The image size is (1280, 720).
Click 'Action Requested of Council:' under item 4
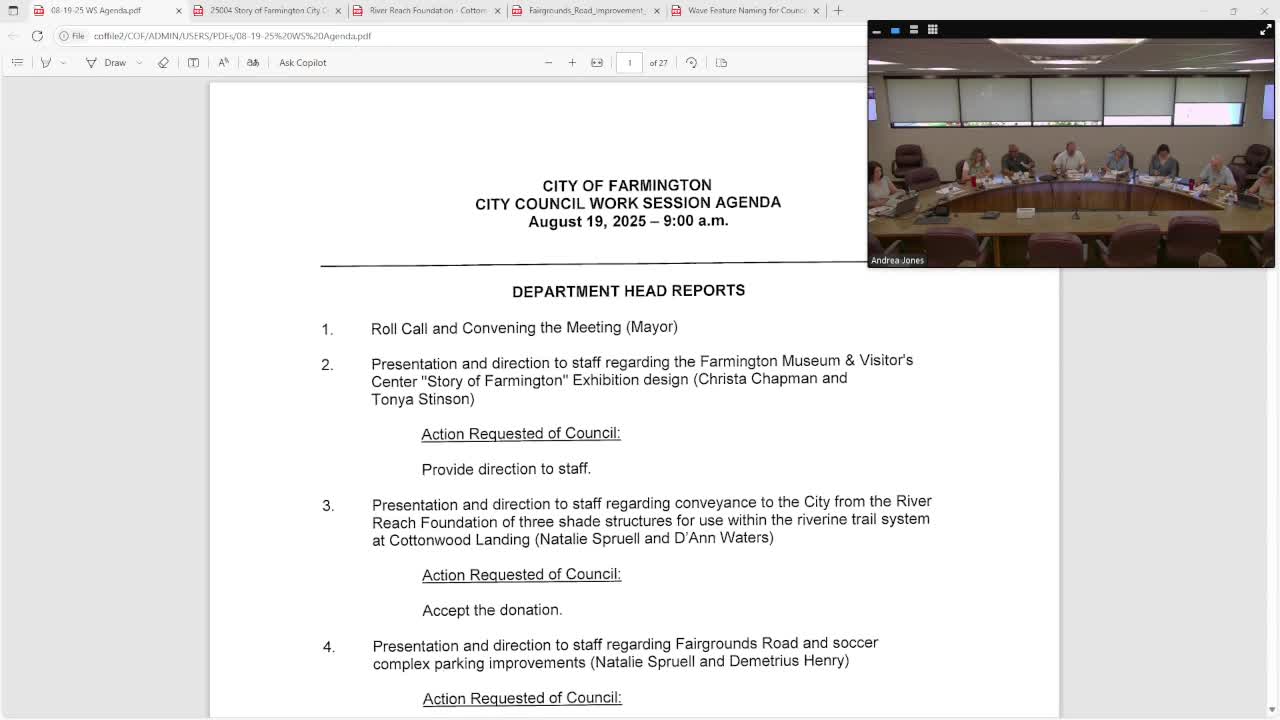pyautogui.click(x=522, y=698)
